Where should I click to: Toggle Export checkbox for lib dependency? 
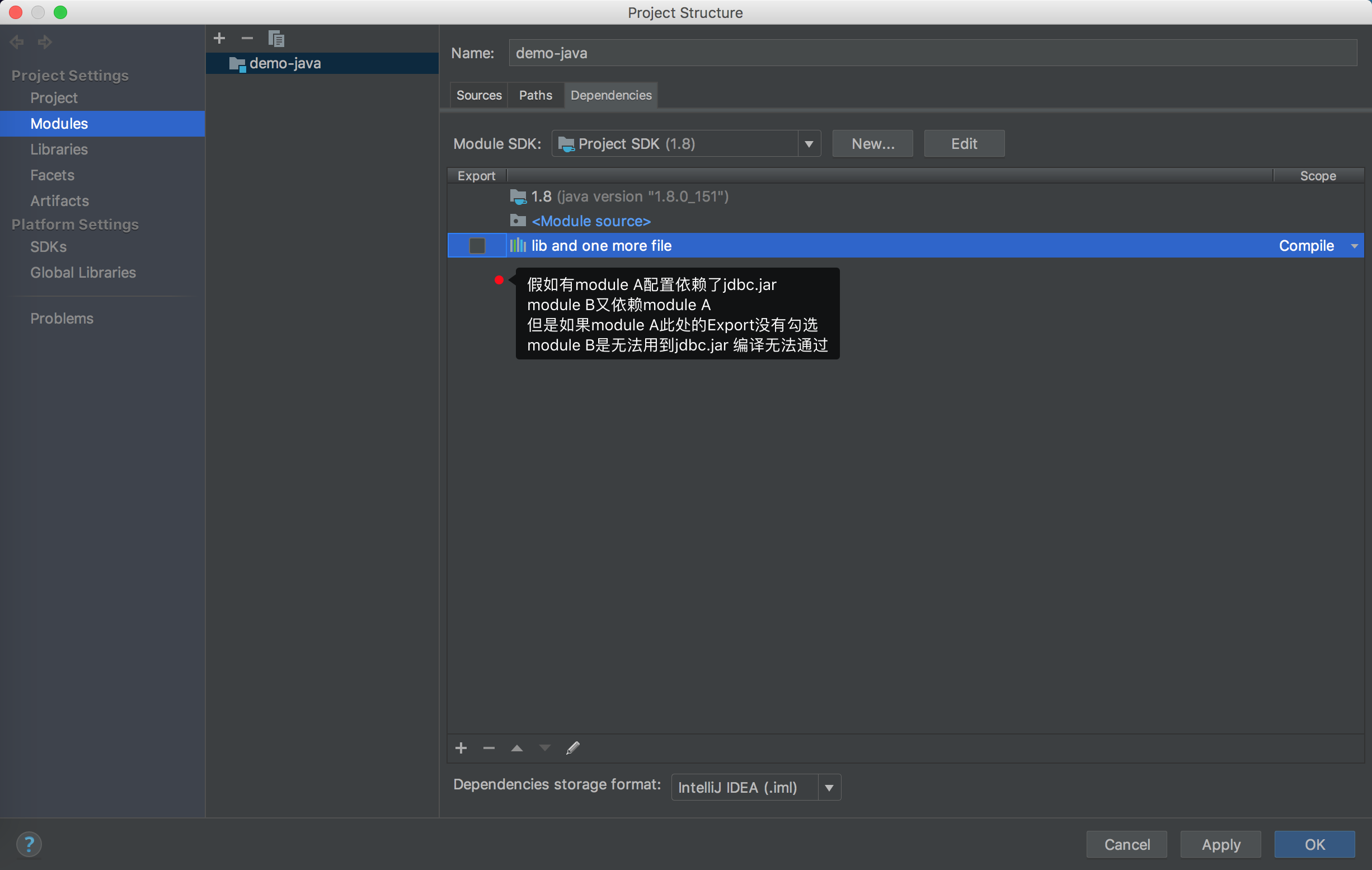coord(477,246)
